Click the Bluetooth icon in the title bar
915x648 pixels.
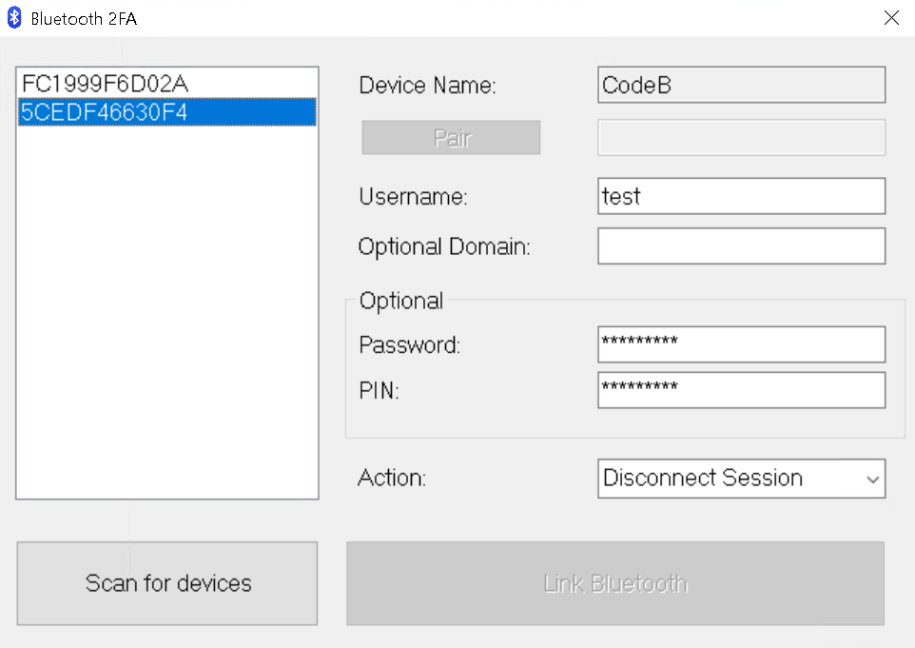pyautogui.click(x=13, y=17)
